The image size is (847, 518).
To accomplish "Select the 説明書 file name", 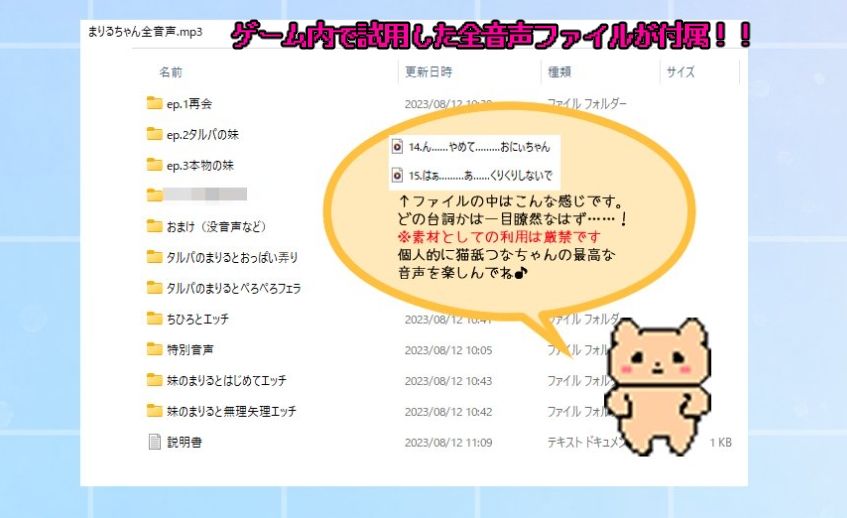I will click(184, 442).
